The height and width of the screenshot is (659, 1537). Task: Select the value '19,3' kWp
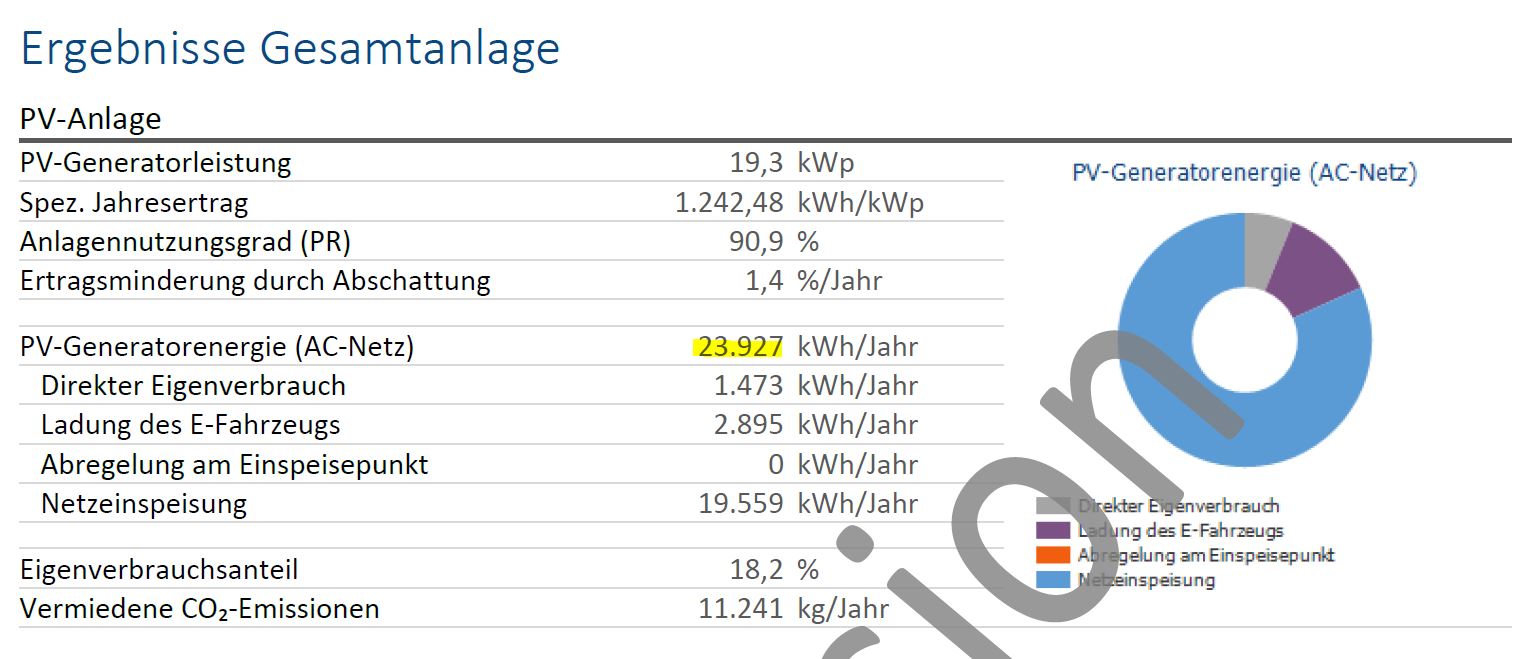(x=757, y=163)
